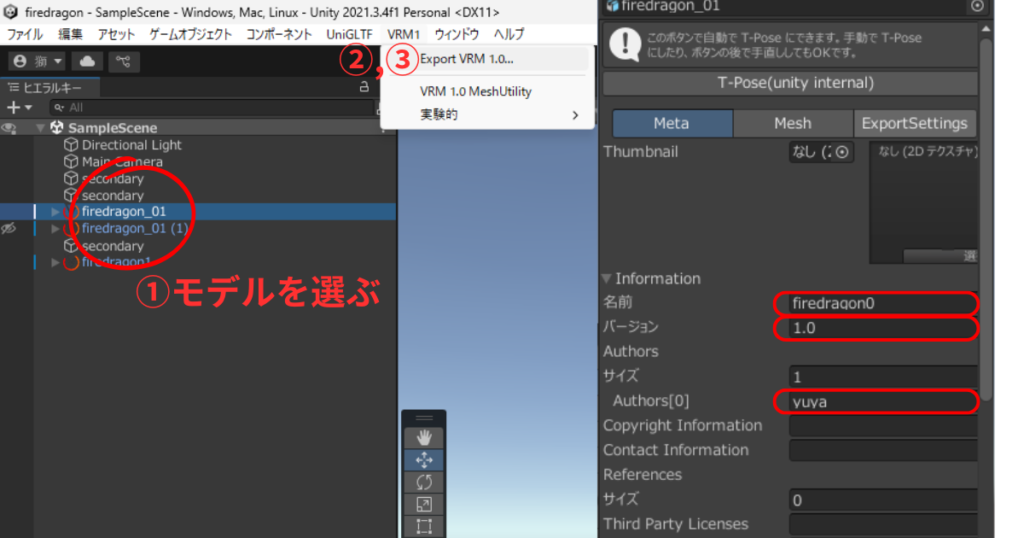Click the Unity scene icon beside SampleScene
Image resolution: width=1024 pixels, height=538 pixels.
pos(57,128)
